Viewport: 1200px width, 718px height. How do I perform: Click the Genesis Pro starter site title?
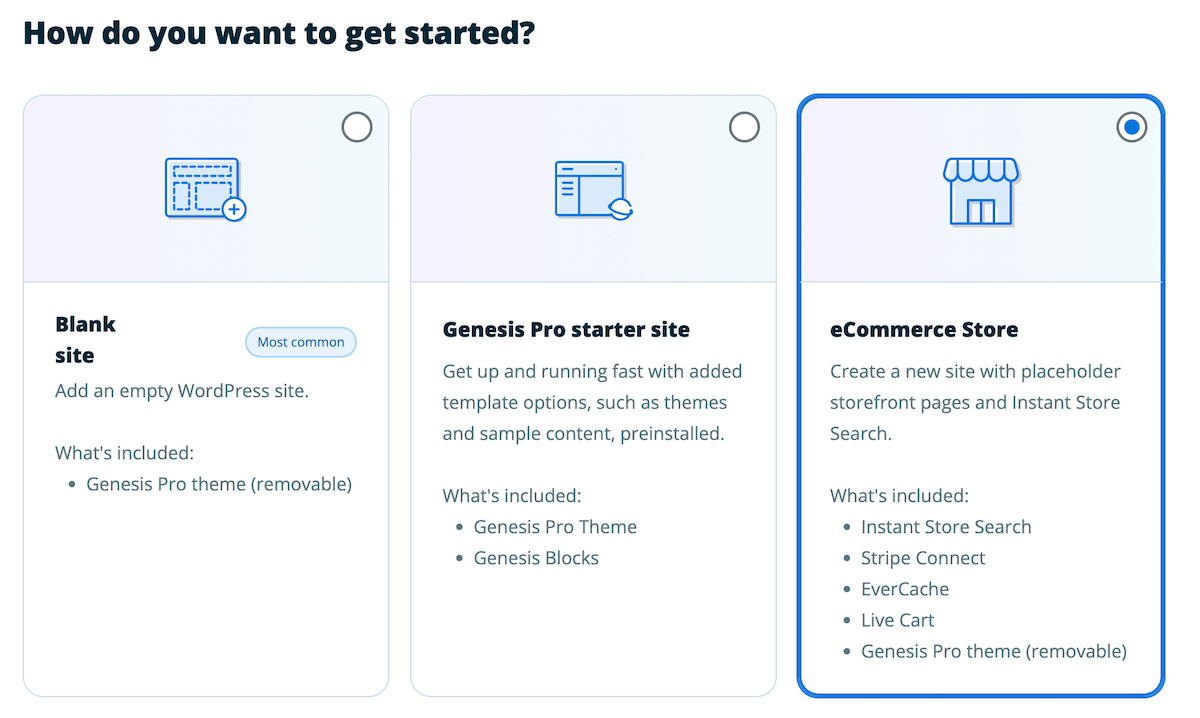click(x=566, y=329)
